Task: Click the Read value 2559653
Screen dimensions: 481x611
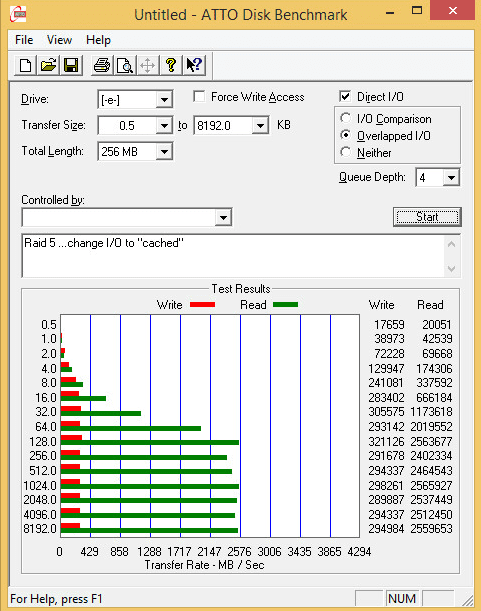Action: [431, 529]
